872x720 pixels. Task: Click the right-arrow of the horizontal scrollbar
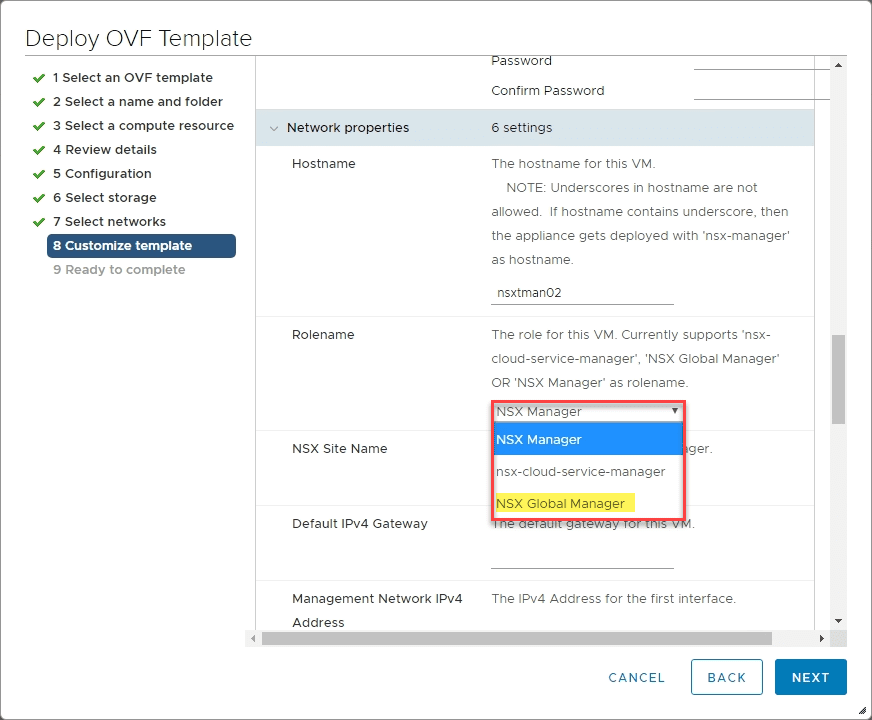(x=822, y=638)
